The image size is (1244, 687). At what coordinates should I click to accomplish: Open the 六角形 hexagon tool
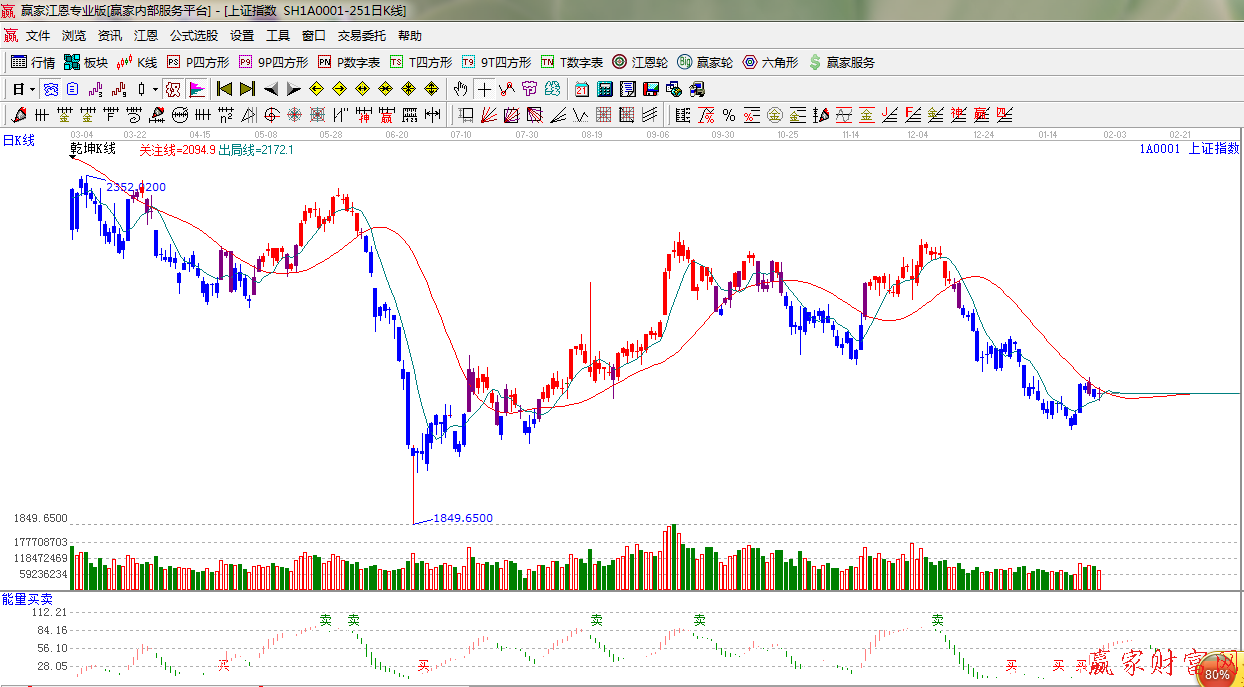(x=770, y=62)
